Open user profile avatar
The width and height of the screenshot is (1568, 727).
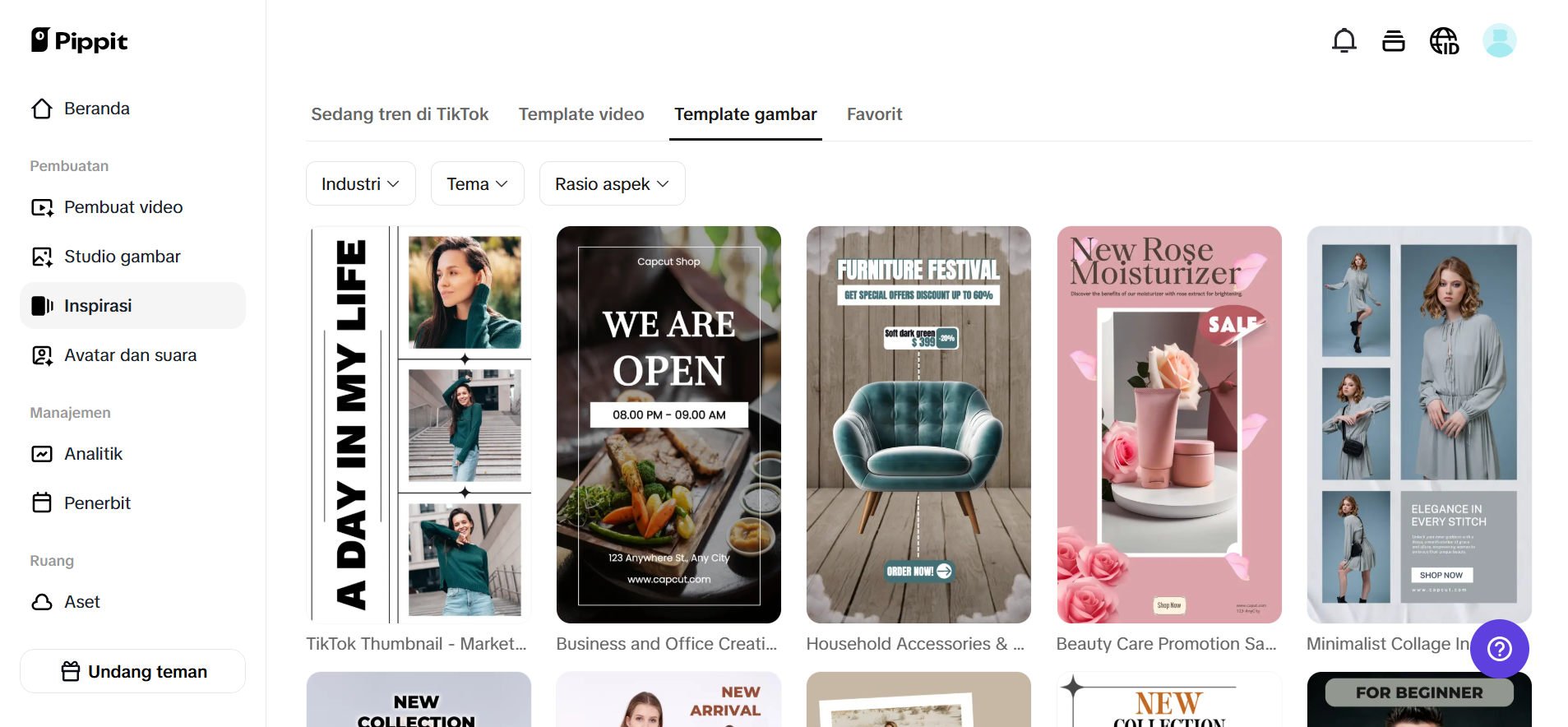point(1499,40)
